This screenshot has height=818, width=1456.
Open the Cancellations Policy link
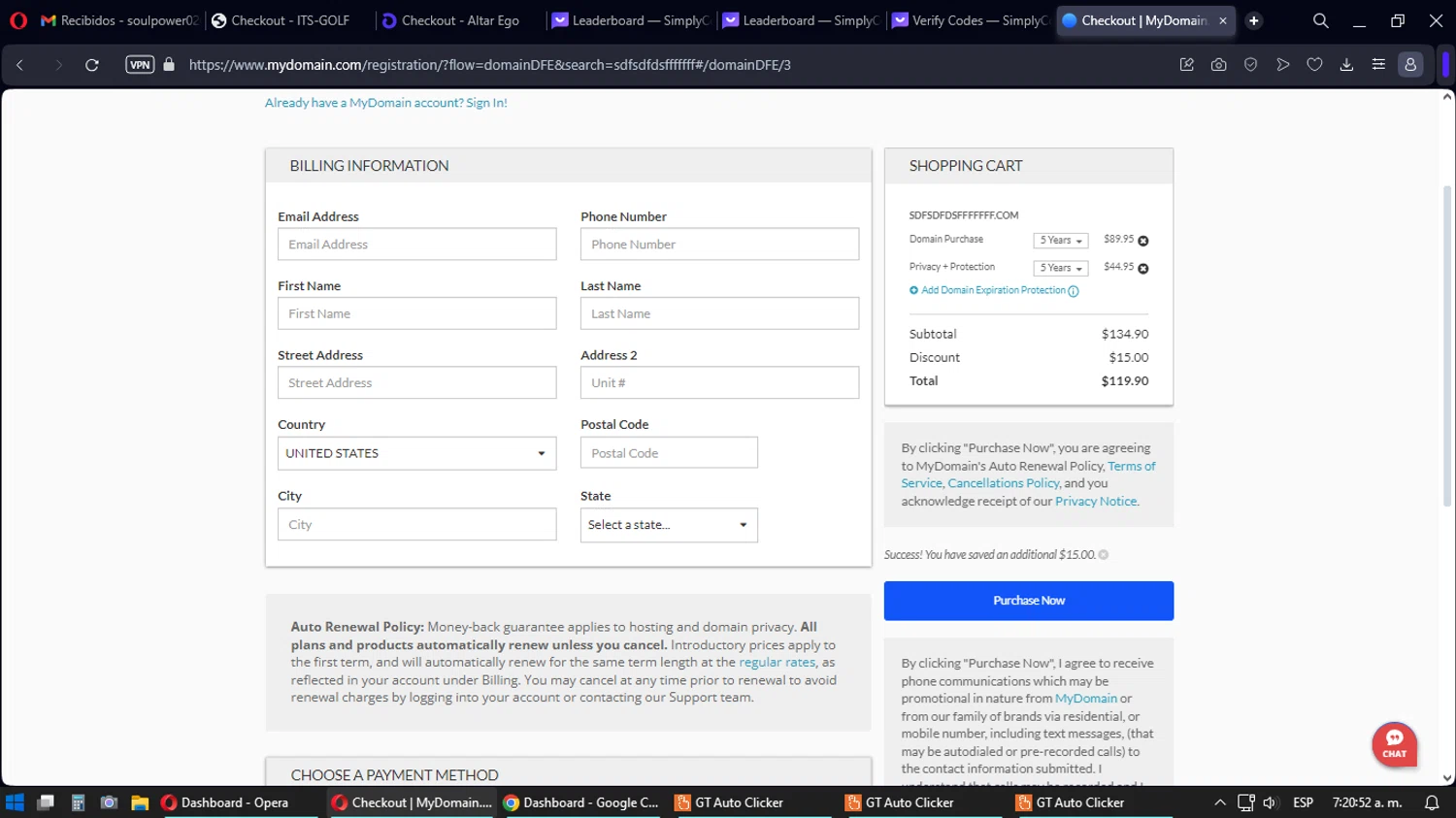coord(1004,483)
